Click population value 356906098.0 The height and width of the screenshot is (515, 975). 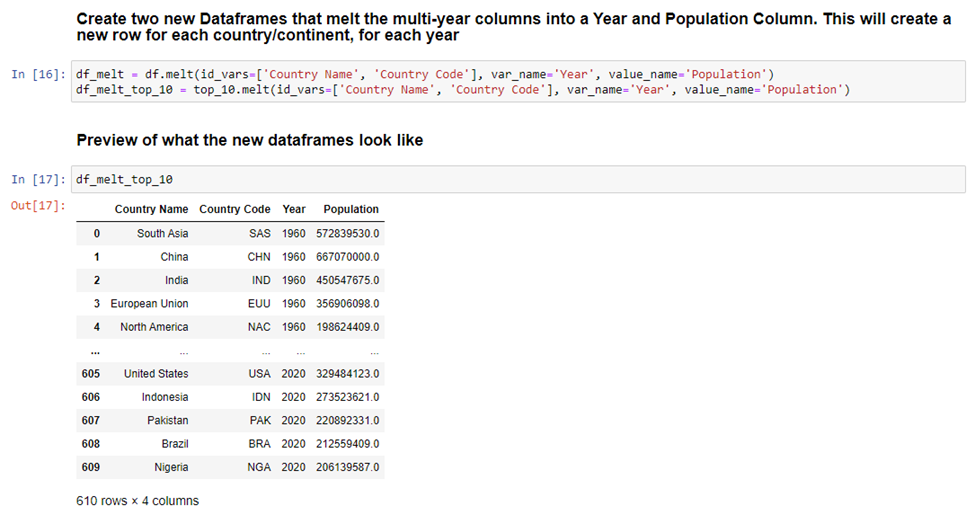pos(348,304)
